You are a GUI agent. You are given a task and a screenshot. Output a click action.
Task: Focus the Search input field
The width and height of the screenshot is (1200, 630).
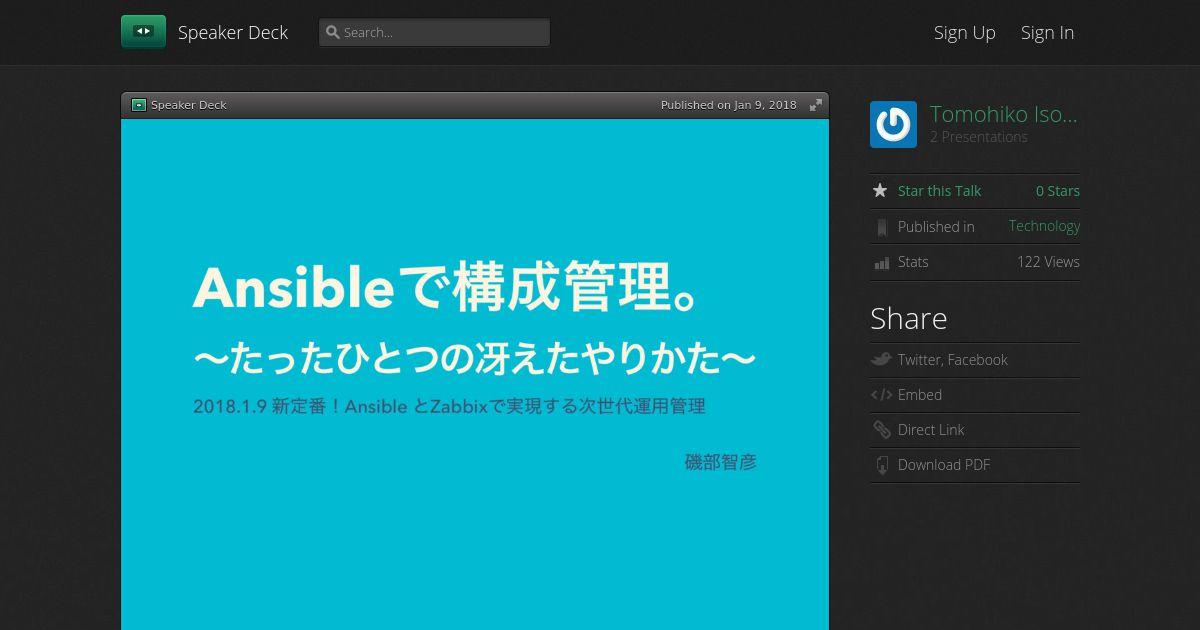click(434, 32)
